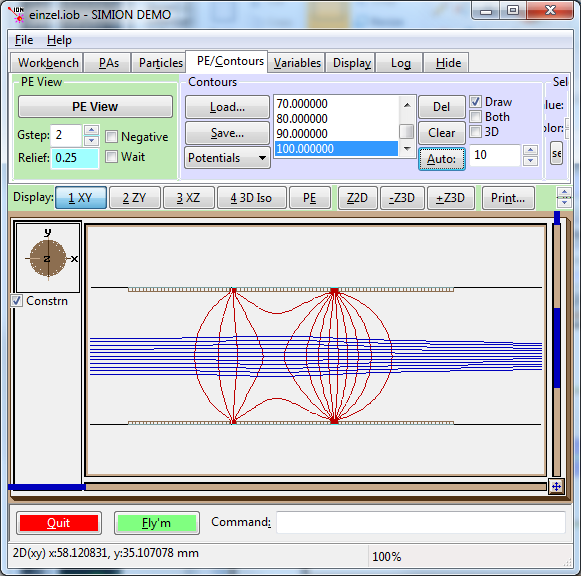This screenshot has height=576, width=581.
Task: Open the Potentials dropdown
Action: point(227,158)
